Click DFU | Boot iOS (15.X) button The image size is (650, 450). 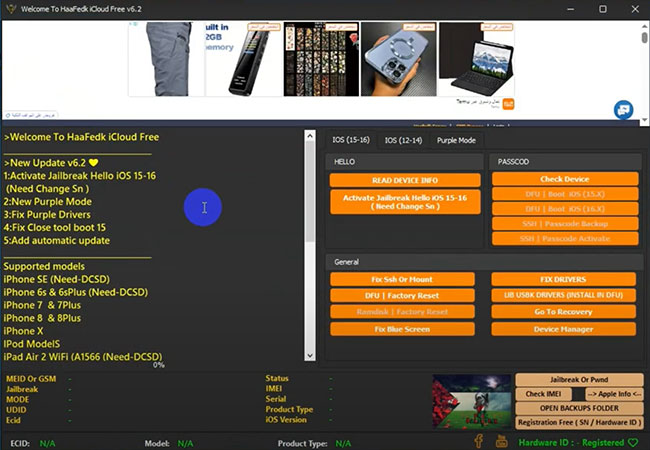pos(565,194)
